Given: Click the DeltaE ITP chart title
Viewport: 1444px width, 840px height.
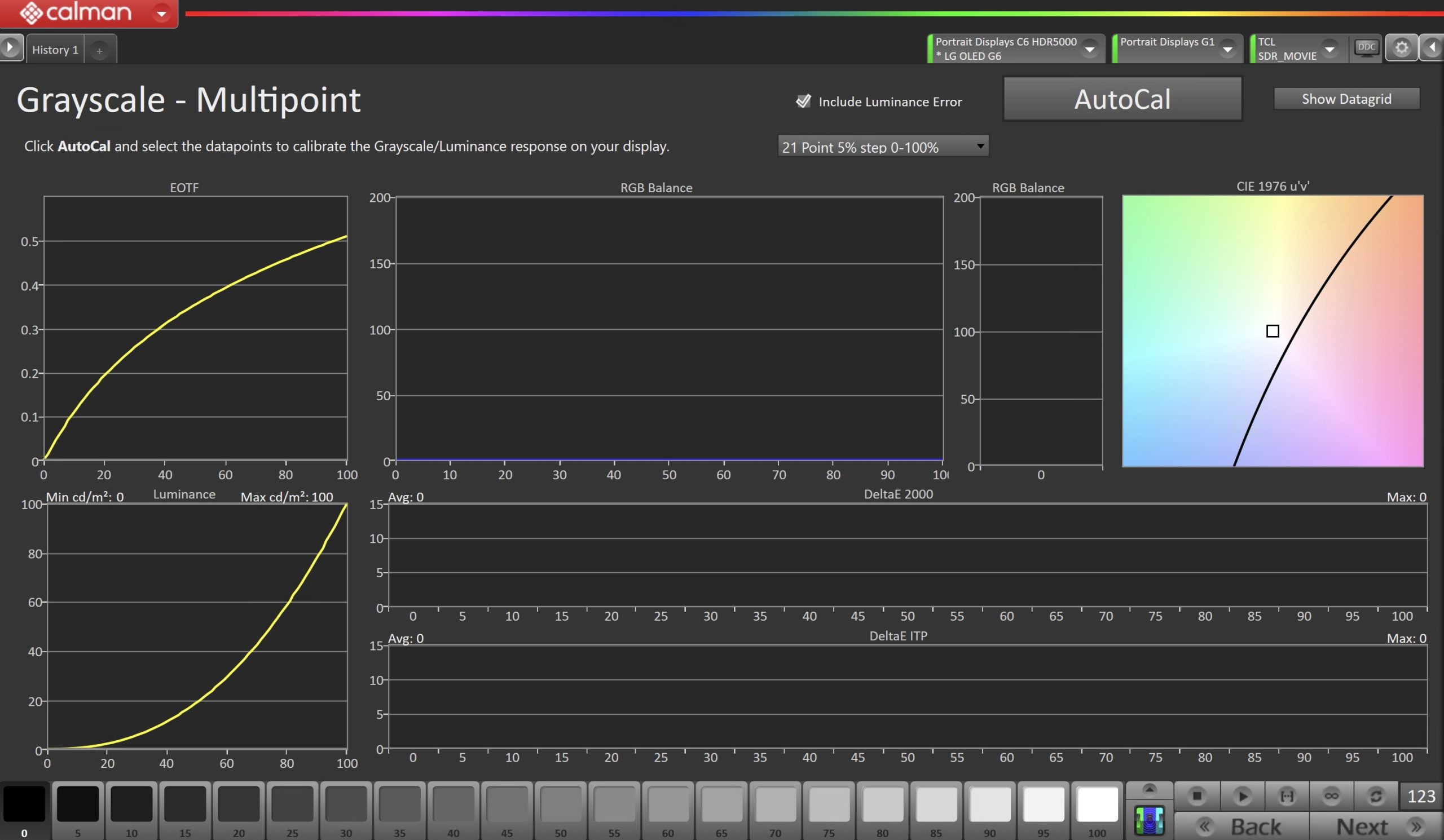Looking at the screenshot, I should pos(899,635).
